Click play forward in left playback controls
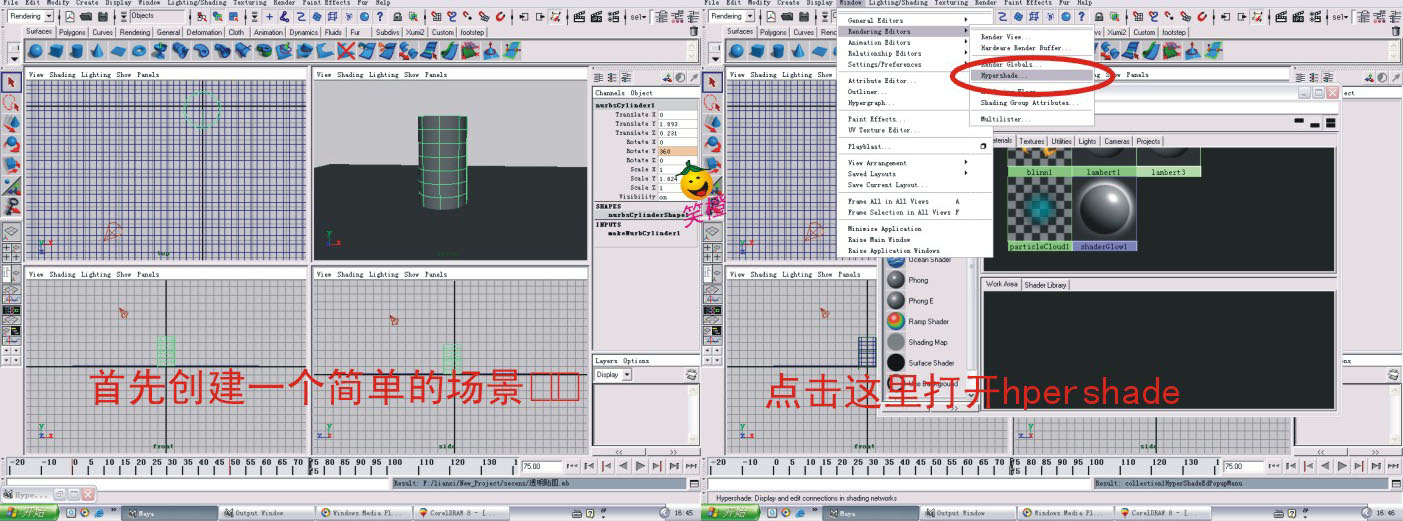The image size is (1403, 521). point(640,466)
